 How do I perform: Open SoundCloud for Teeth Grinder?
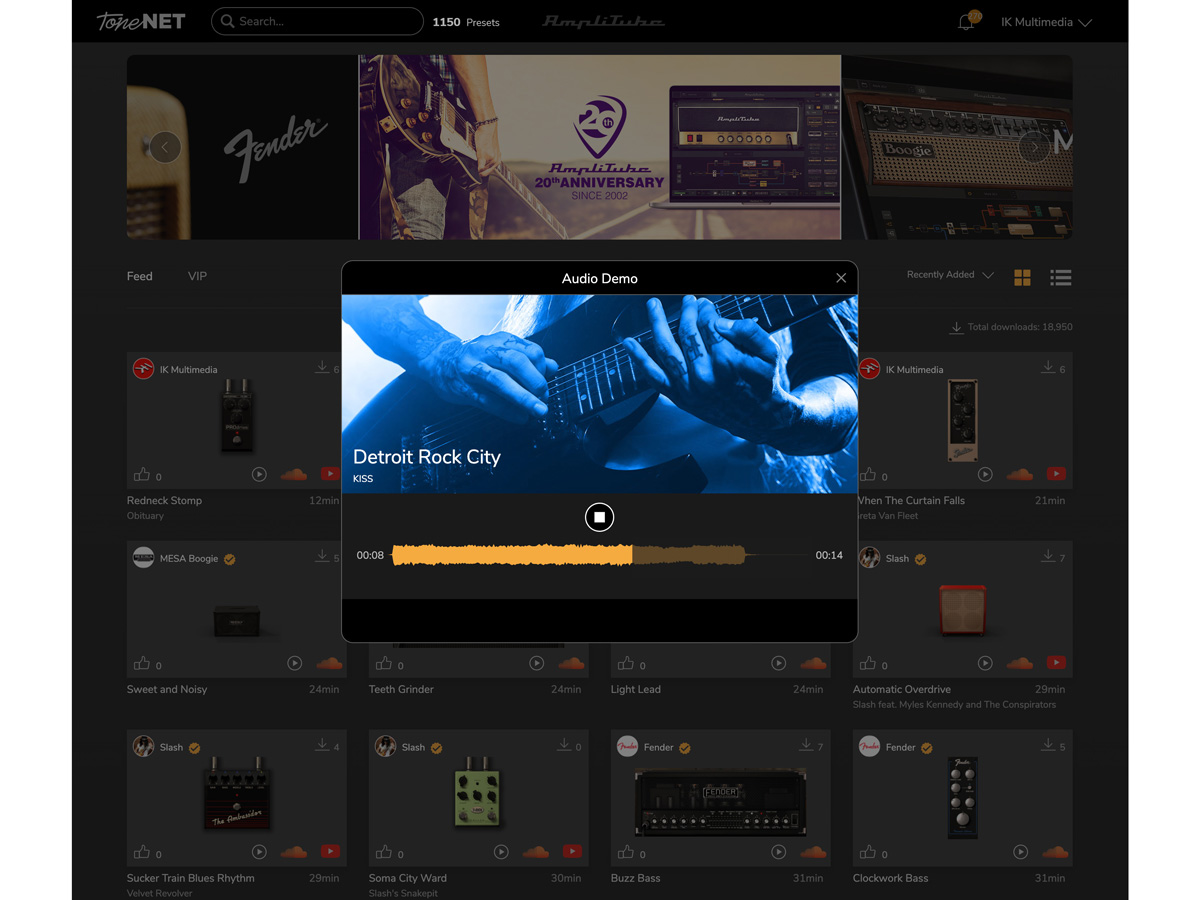tap(571, 663)
